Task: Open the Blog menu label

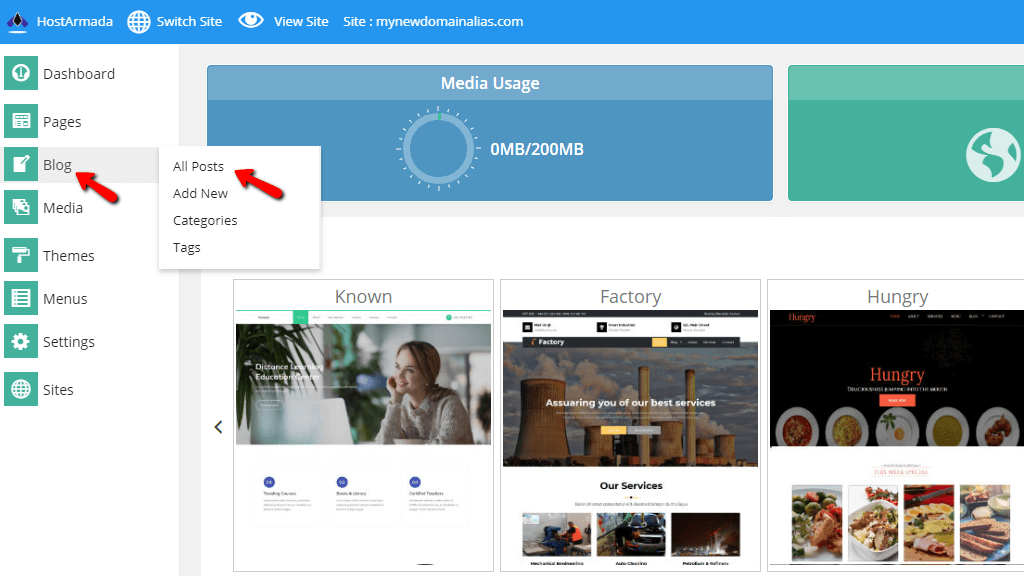Action: (57, 165)
